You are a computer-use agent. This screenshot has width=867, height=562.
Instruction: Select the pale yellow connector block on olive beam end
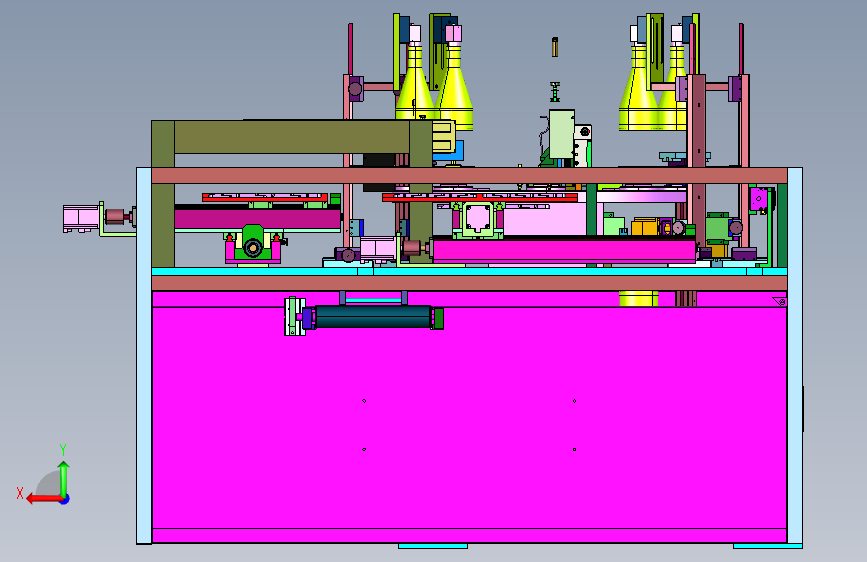(443, 137)
